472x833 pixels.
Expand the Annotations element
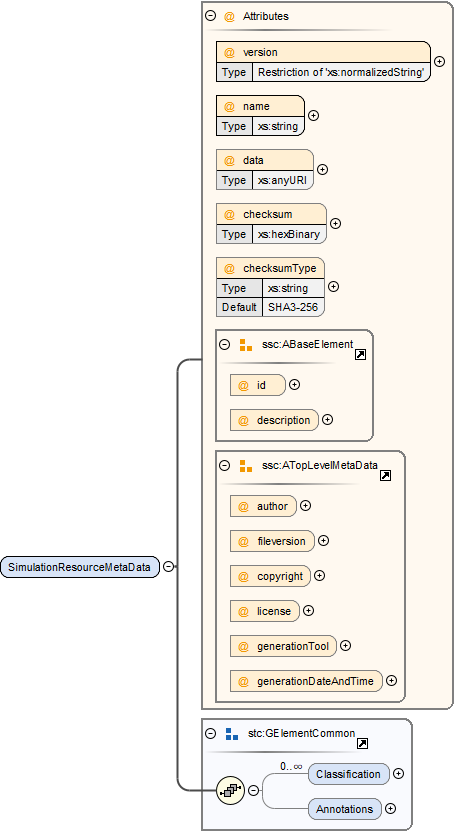pyautogui.click(x=390, y=809)
